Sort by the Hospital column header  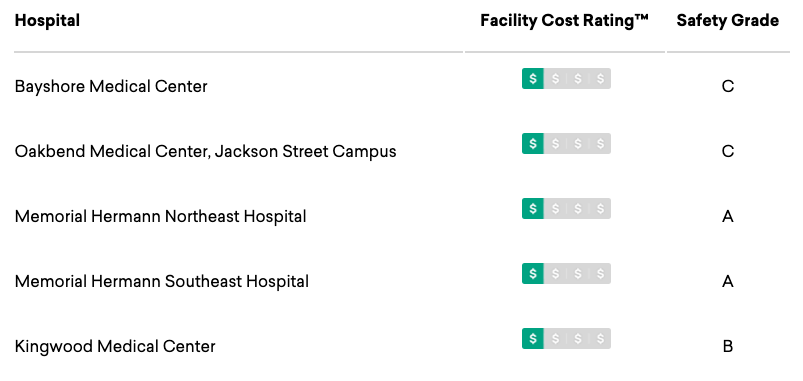(47, 20)
